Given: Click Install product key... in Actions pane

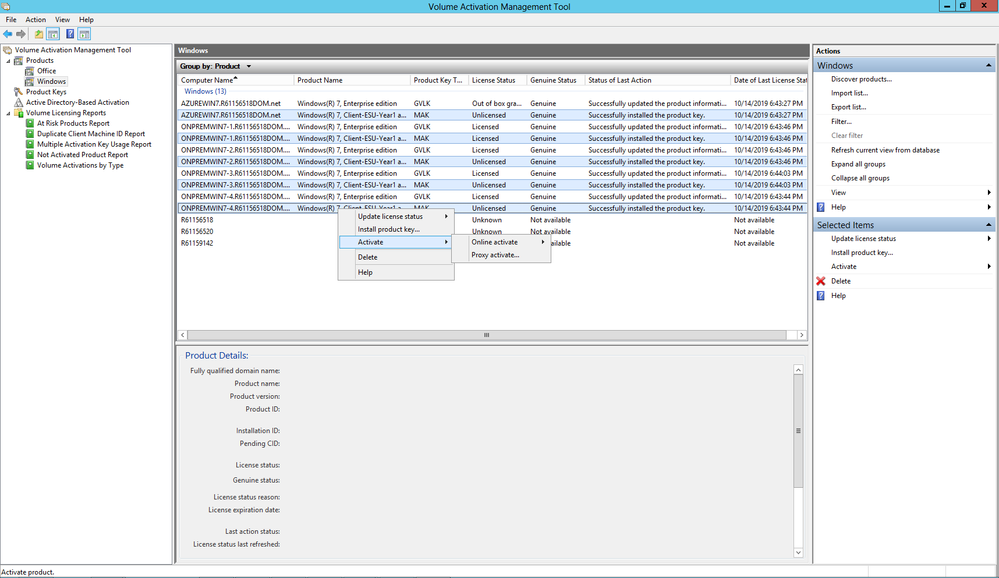Looking at the screenshot, I should coord(862,252).
